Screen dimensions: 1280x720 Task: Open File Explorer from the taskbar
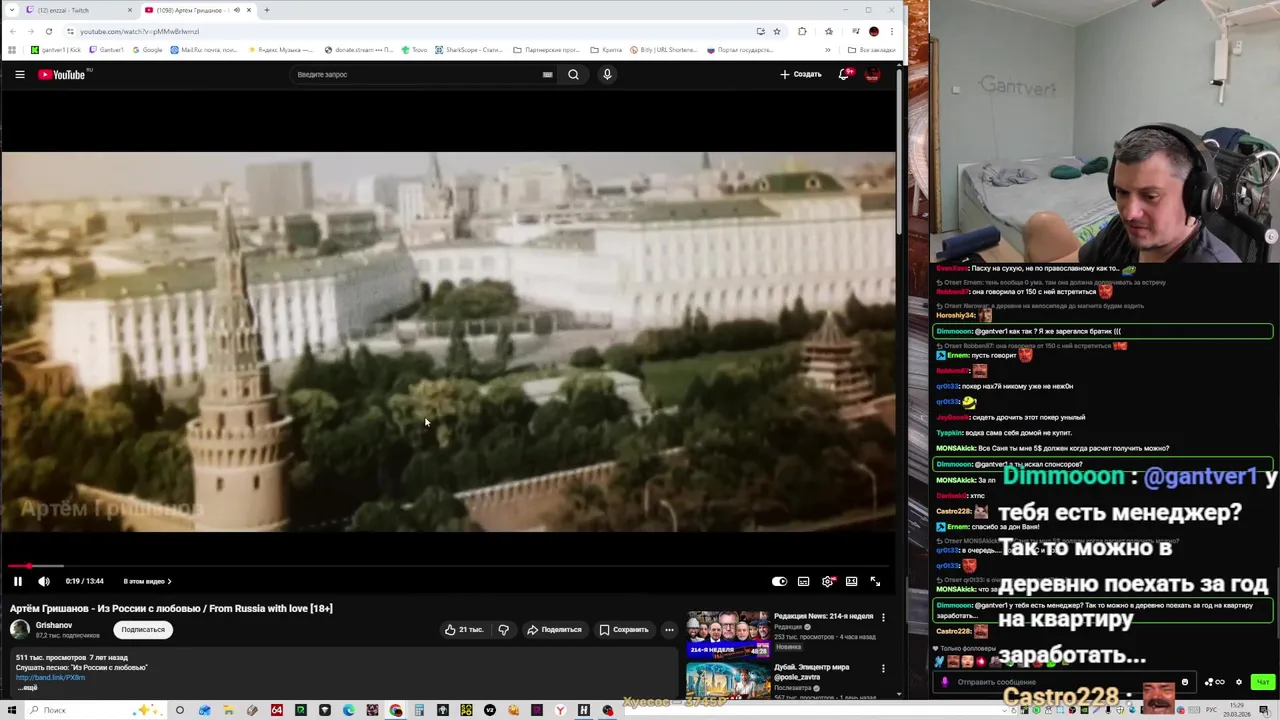click(x=229, y=710)
